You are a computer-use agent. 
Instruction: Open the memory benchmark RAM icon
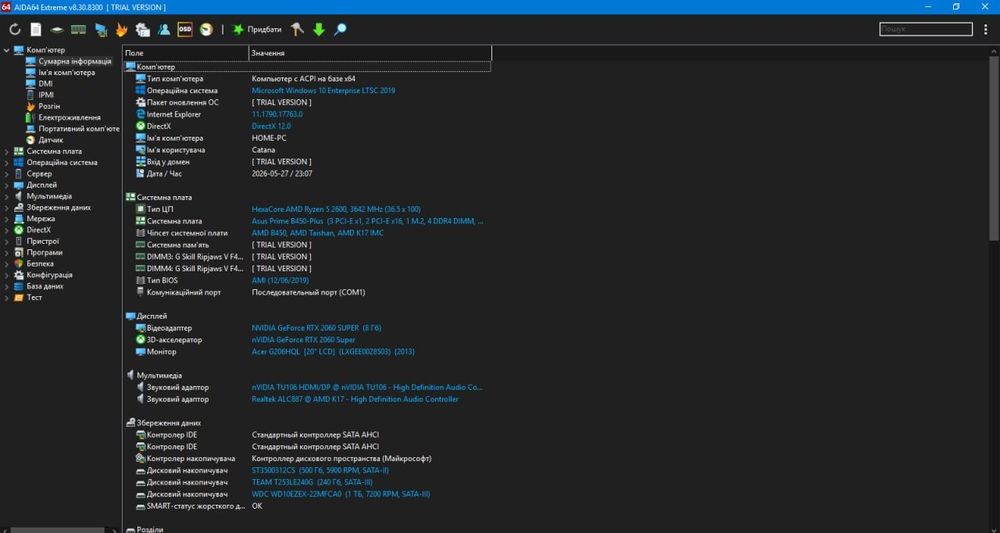coord(78,29)
